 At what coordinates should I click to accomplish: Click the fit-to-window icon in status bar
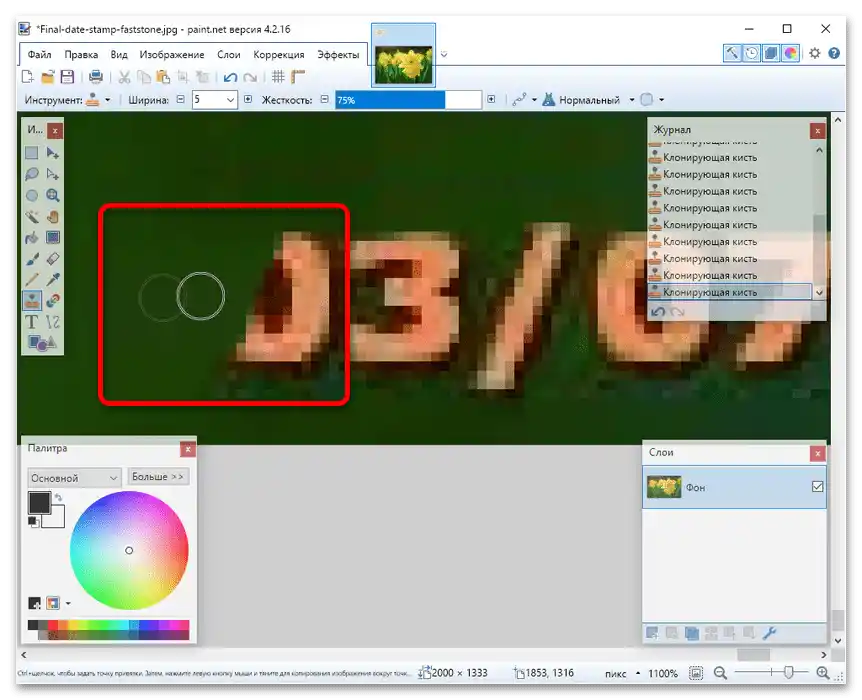(696, 673)
